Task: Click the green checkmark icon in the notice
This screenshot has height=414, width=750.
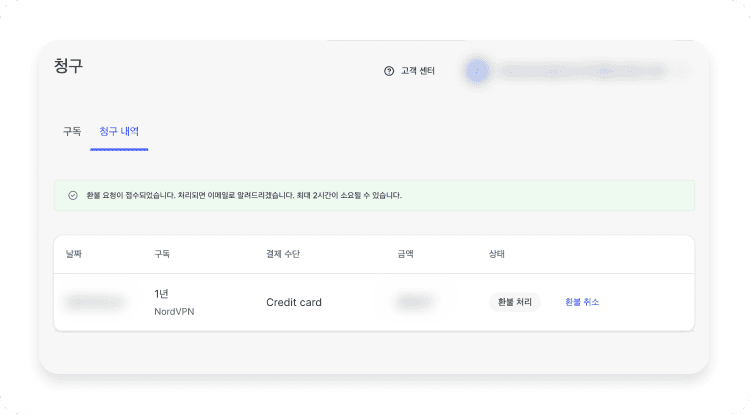Action: coord(73,195)
